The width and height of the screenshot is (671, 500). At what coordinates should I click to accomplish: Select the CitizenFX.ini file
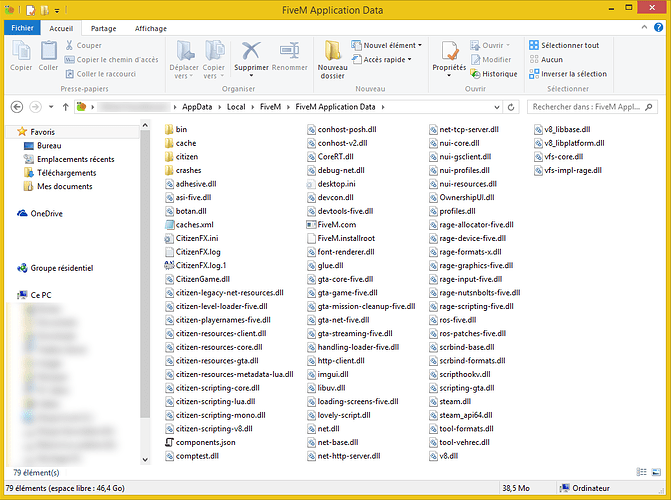tap(191, 238)
